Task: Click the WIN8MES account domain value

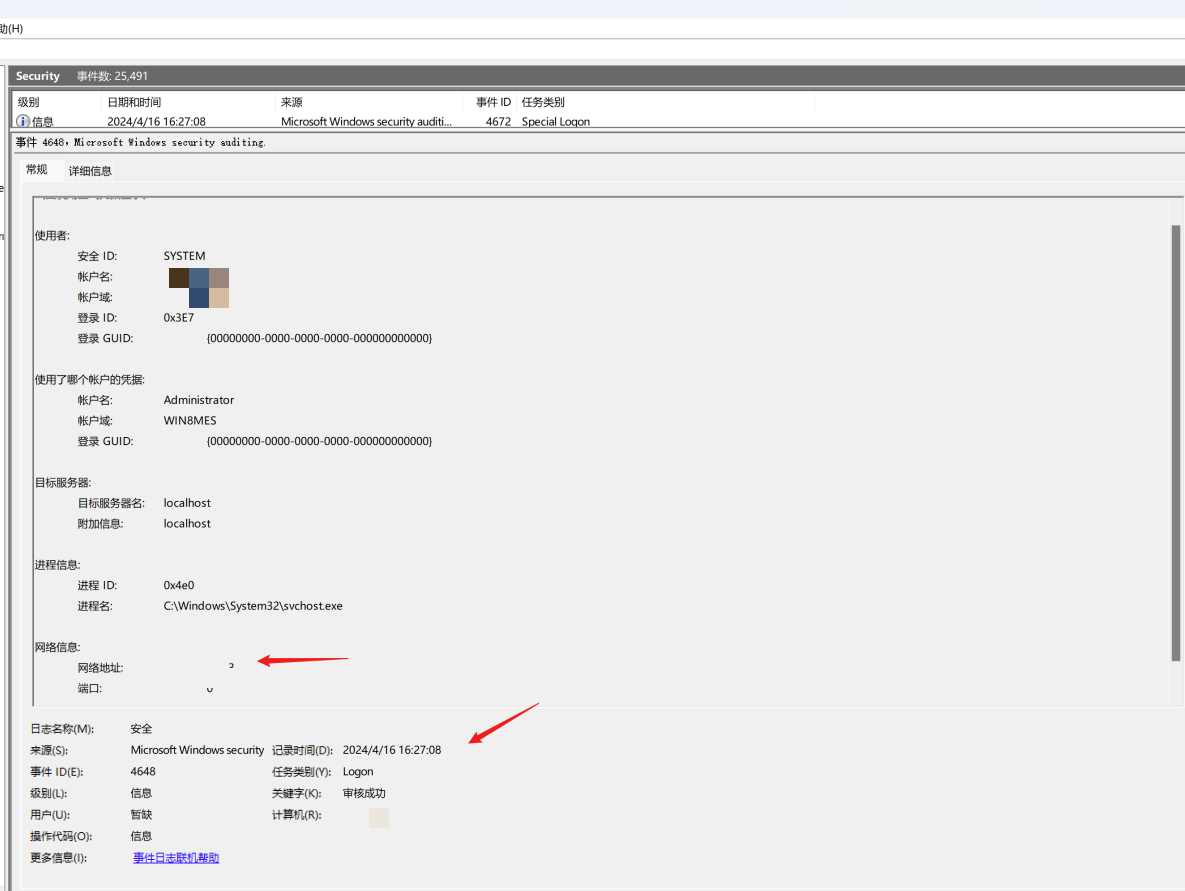Action: point(190,421)
